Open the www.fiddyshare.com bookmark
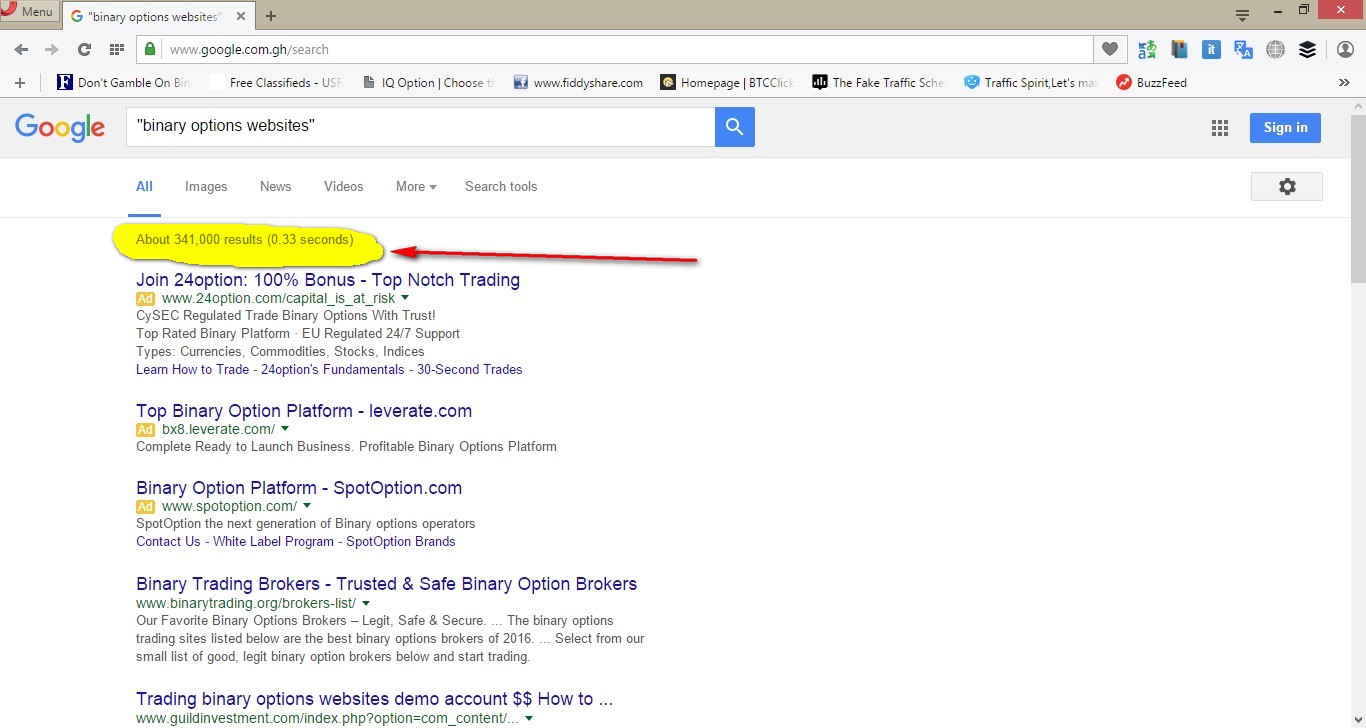 coord(578,83)
